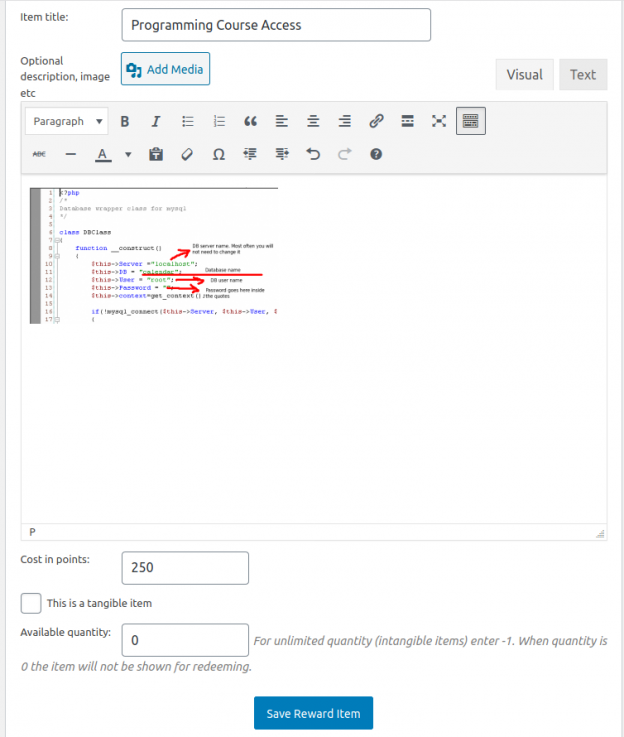624x737 pixels.
Task: Check "This is a tangible item"
Action: [x=31, y=603]
